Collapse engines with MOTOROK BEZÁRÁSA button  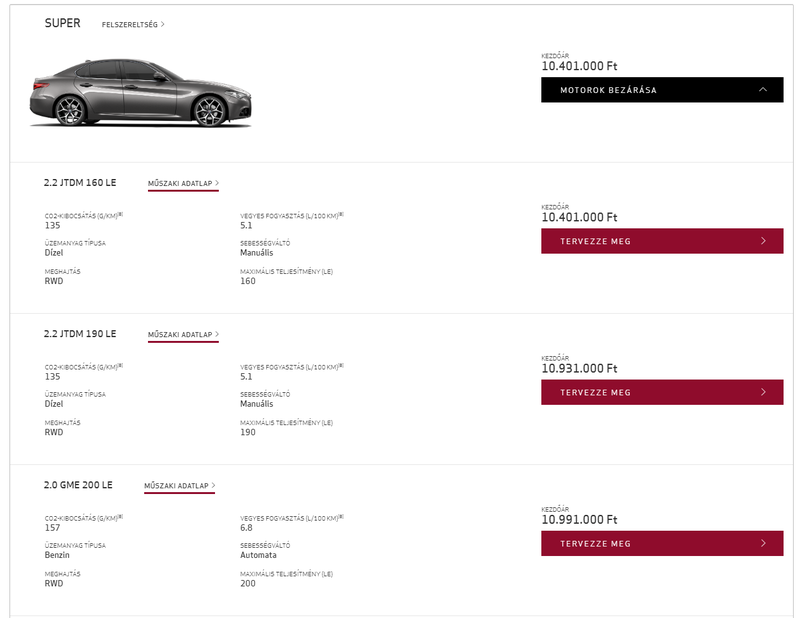[x=662, y=90]
